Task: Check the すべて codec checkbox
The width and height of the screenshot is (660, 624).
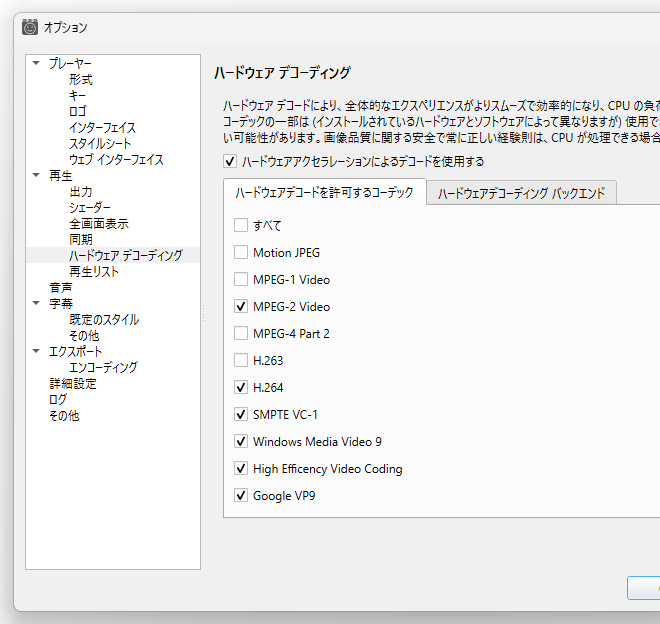Action: (x=241, y=225)
